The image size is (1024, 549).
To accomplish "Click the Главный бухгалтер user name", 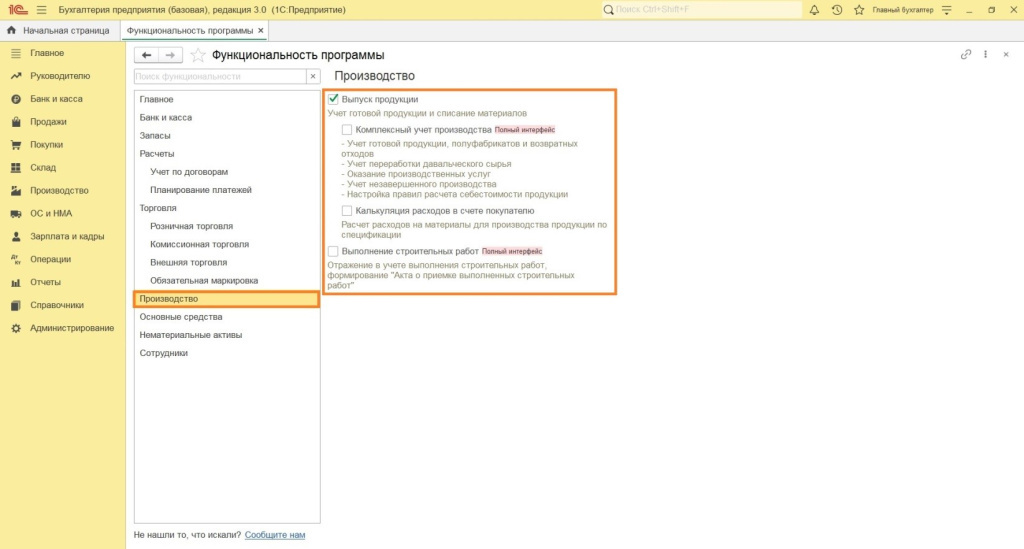I will tap(903, 10).
